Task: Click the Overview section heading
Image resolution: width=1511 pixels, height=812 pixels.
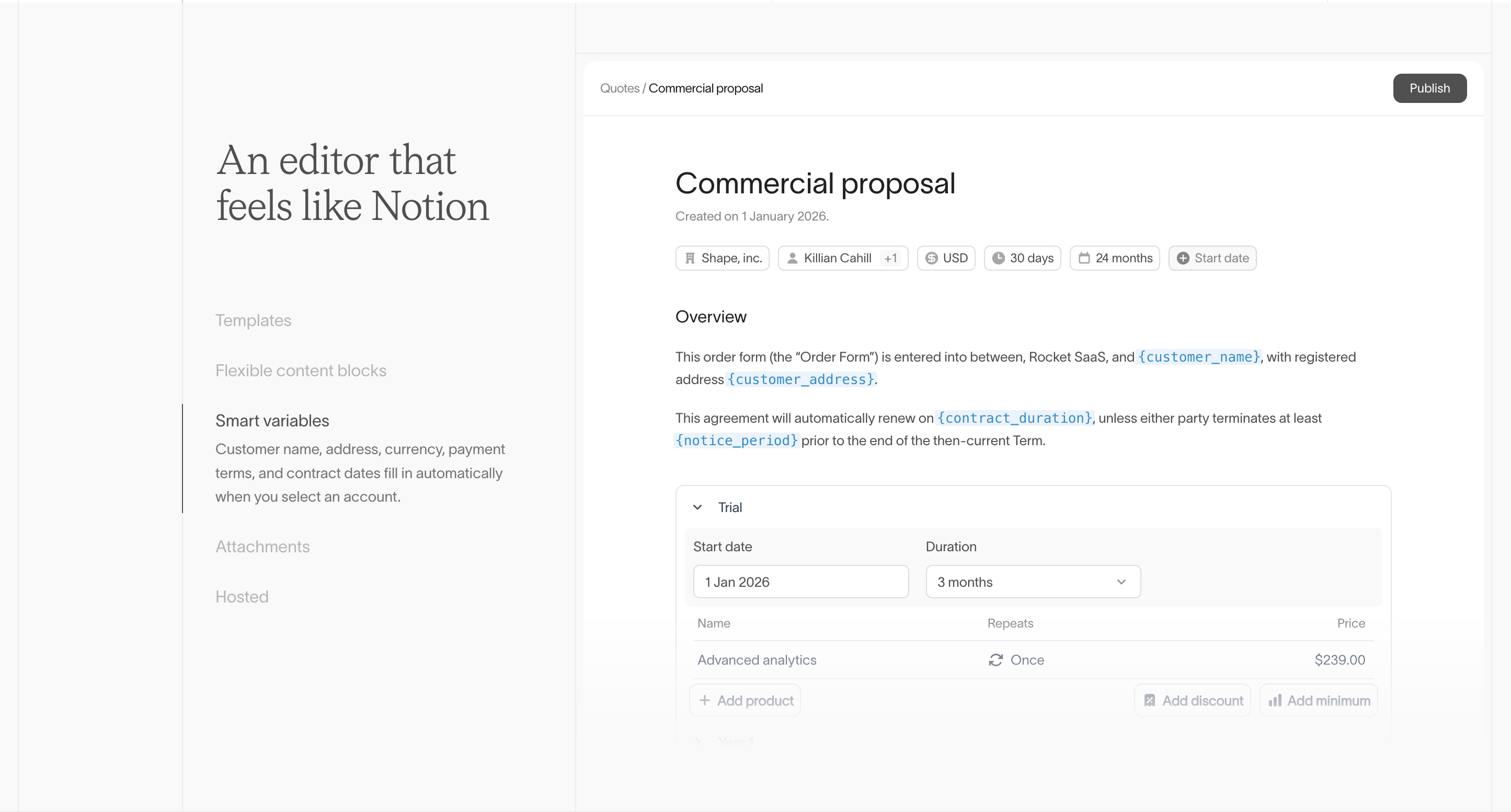Action: point(711,317)
